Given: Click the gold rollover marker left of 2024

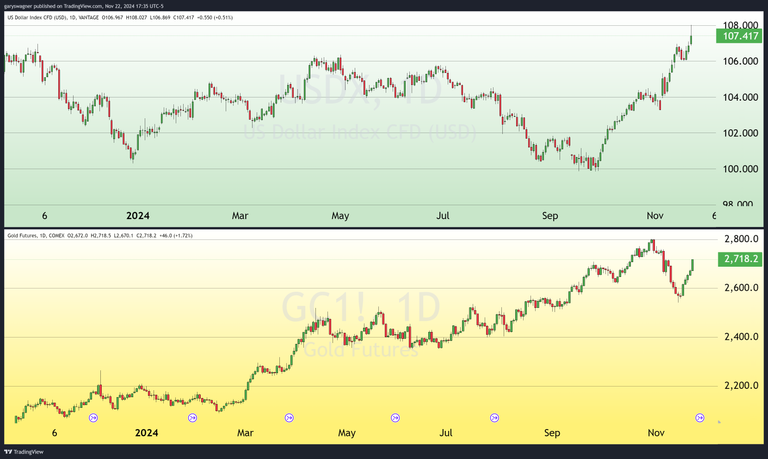Looking at the screenshot, I should [94, 417].
